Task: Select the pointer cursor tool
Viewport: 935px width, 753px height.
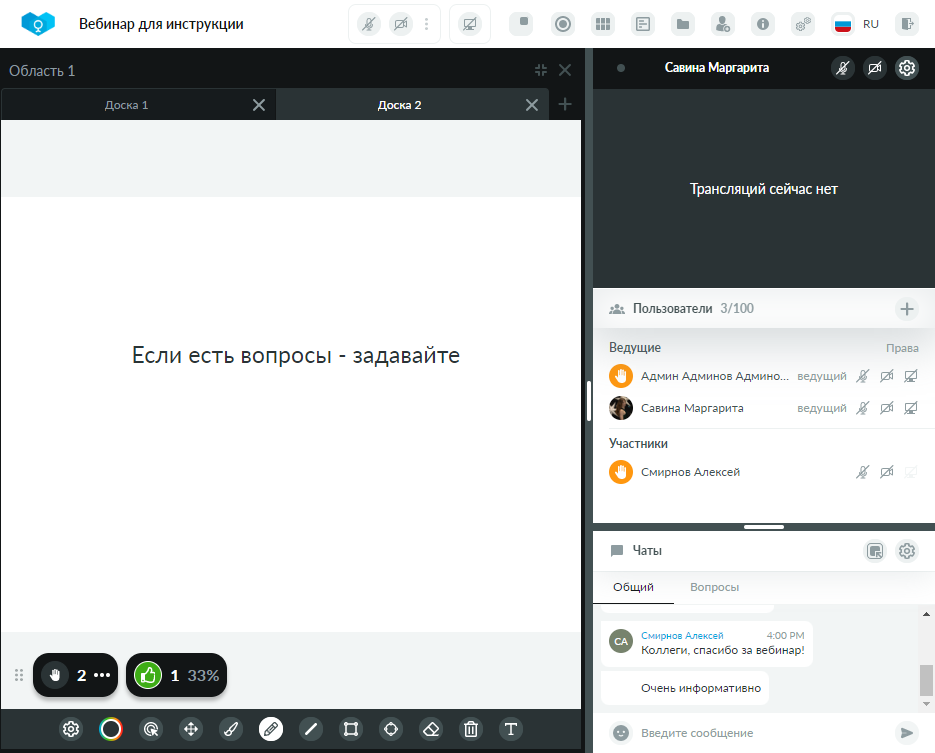Action: pyautogui.click(x=151, y=729)
